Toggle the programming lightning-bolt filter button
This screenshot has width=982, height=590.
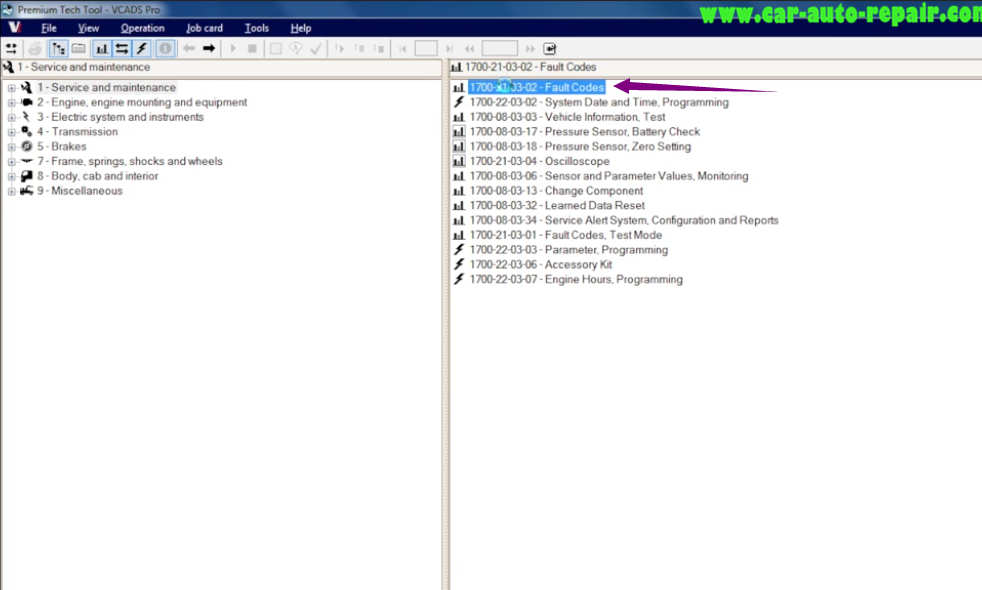(x=142, y=48)
